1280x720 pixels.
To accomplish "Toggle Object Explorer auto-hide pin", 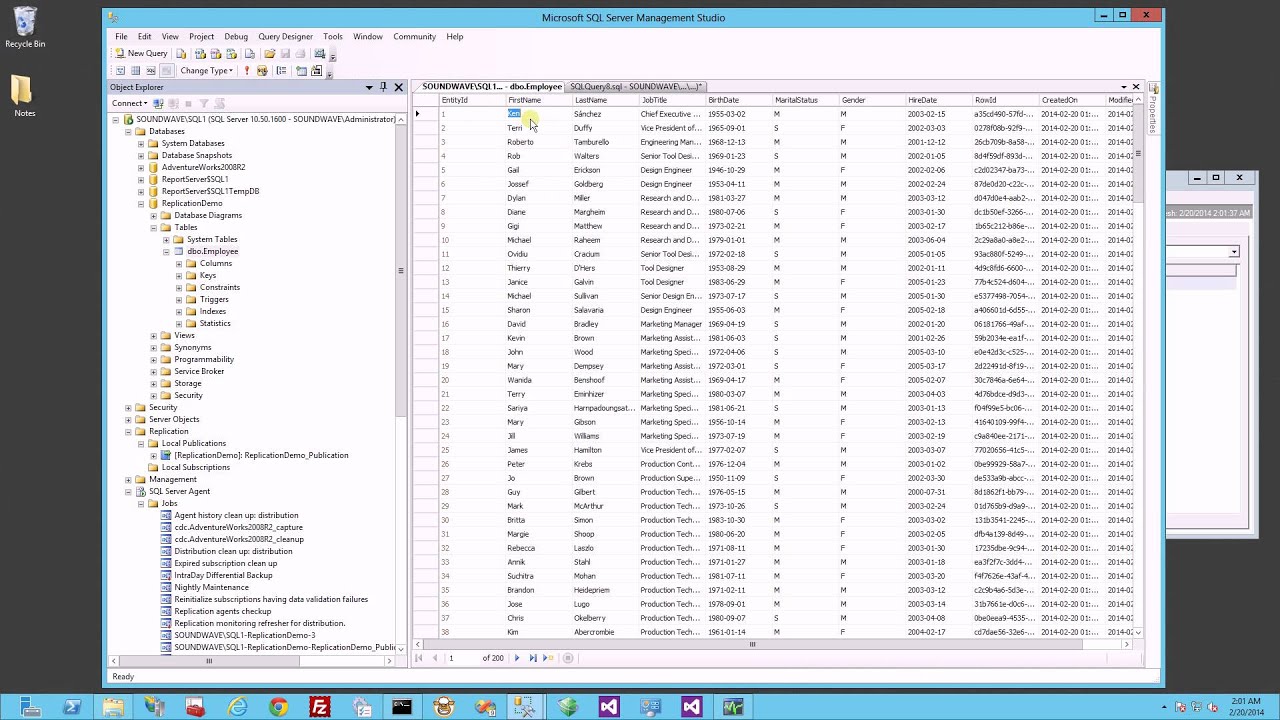I will 383,87.
